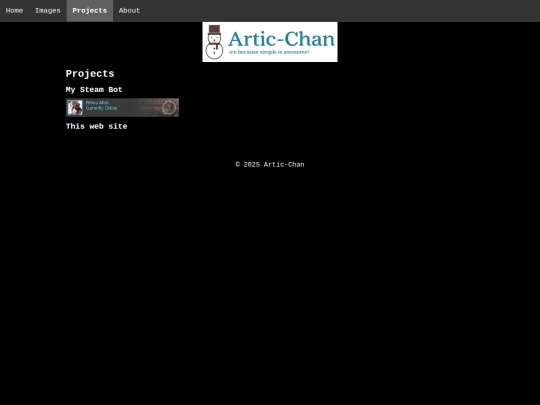The width and height of the screenshot is (540, 405).
Task: Click the 'My Steam Bot' heading
Action: 94,90
